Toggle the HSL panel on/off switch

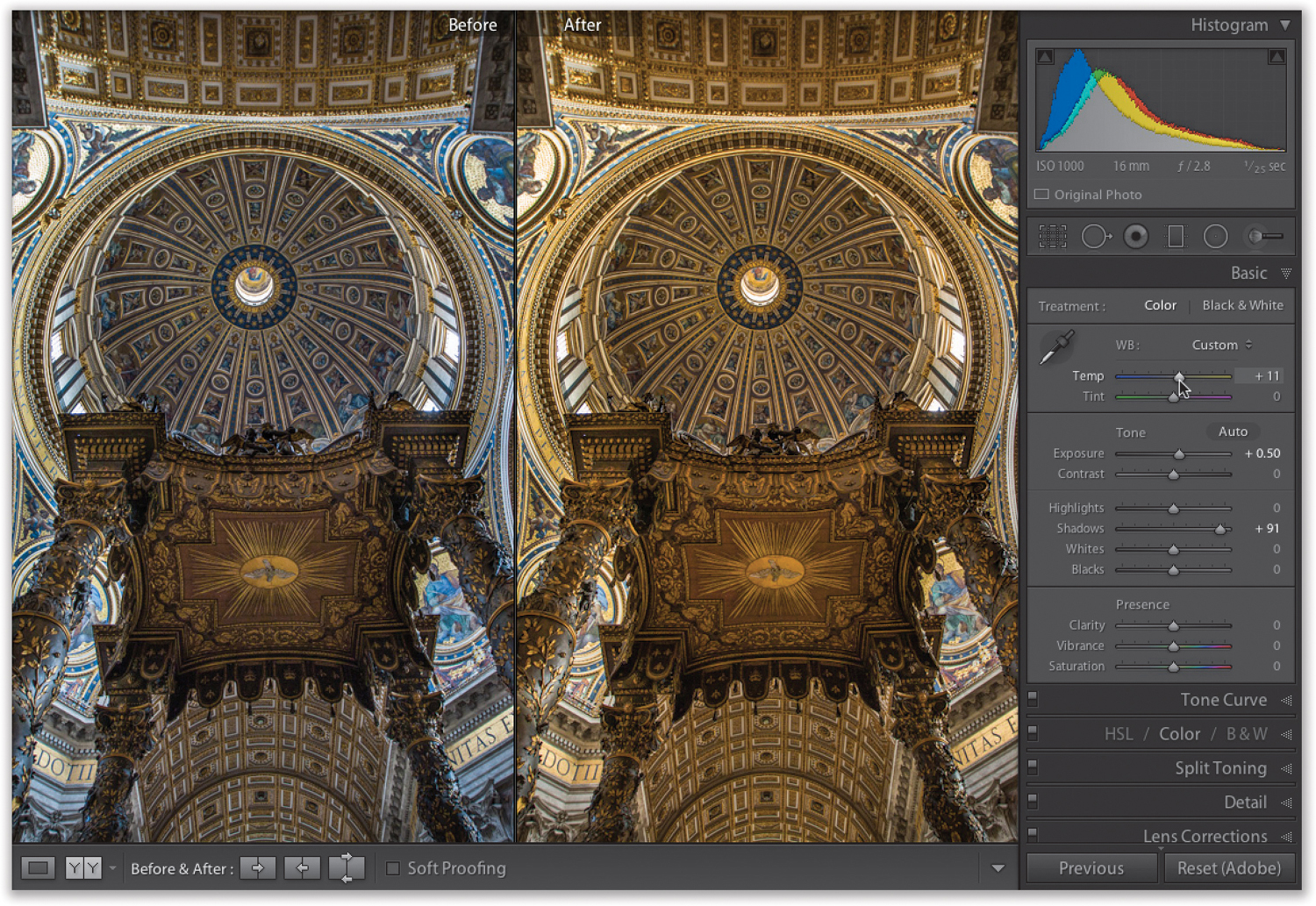[1033, 733]
